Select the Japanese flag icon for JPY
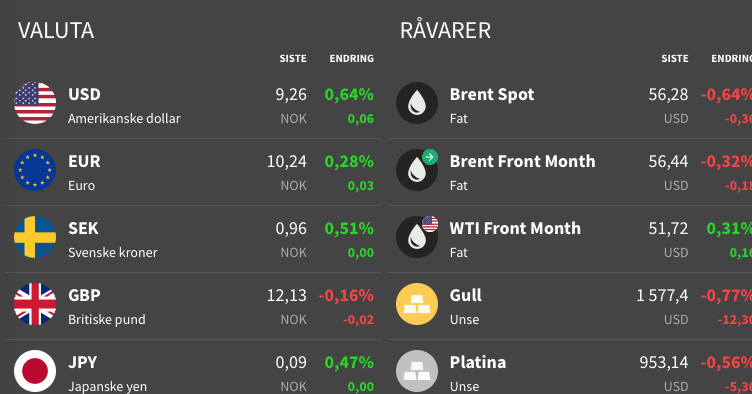The image size is (752, 394). [35, 371]
